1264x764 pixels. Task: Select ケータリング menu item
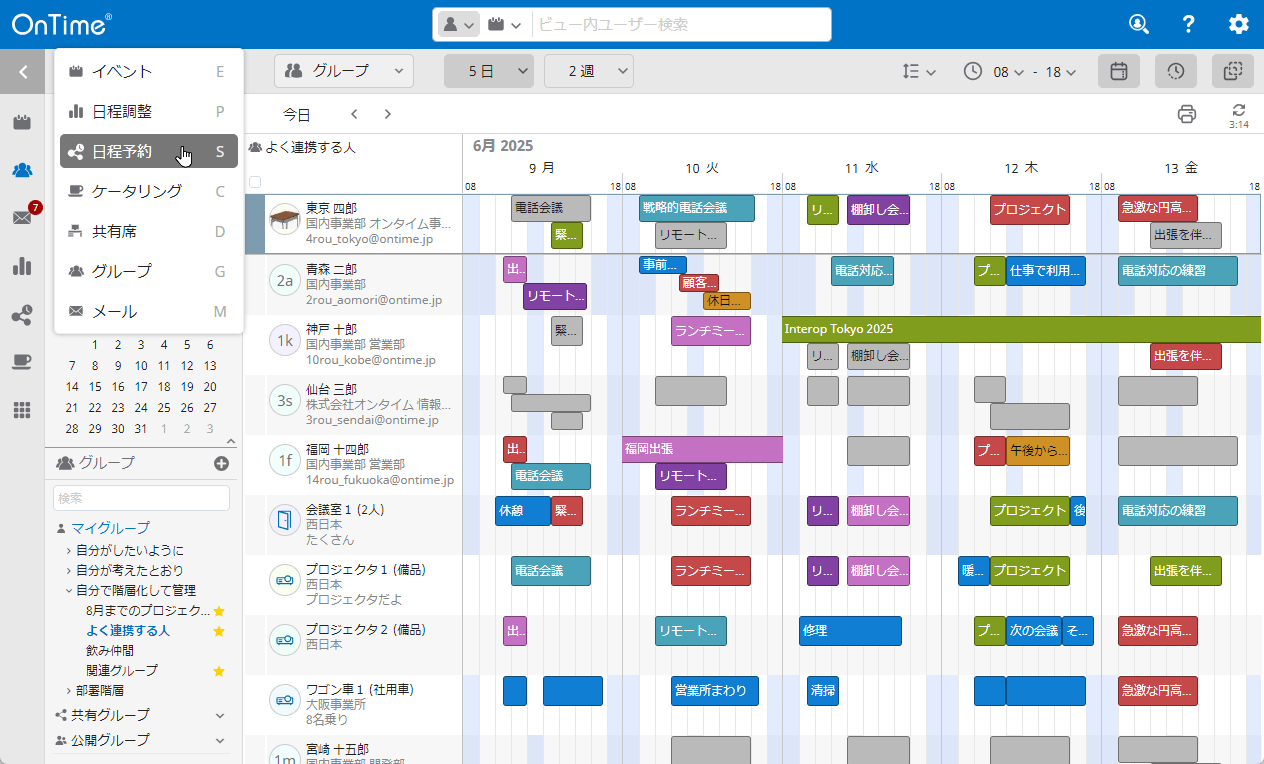click(148, 192)
